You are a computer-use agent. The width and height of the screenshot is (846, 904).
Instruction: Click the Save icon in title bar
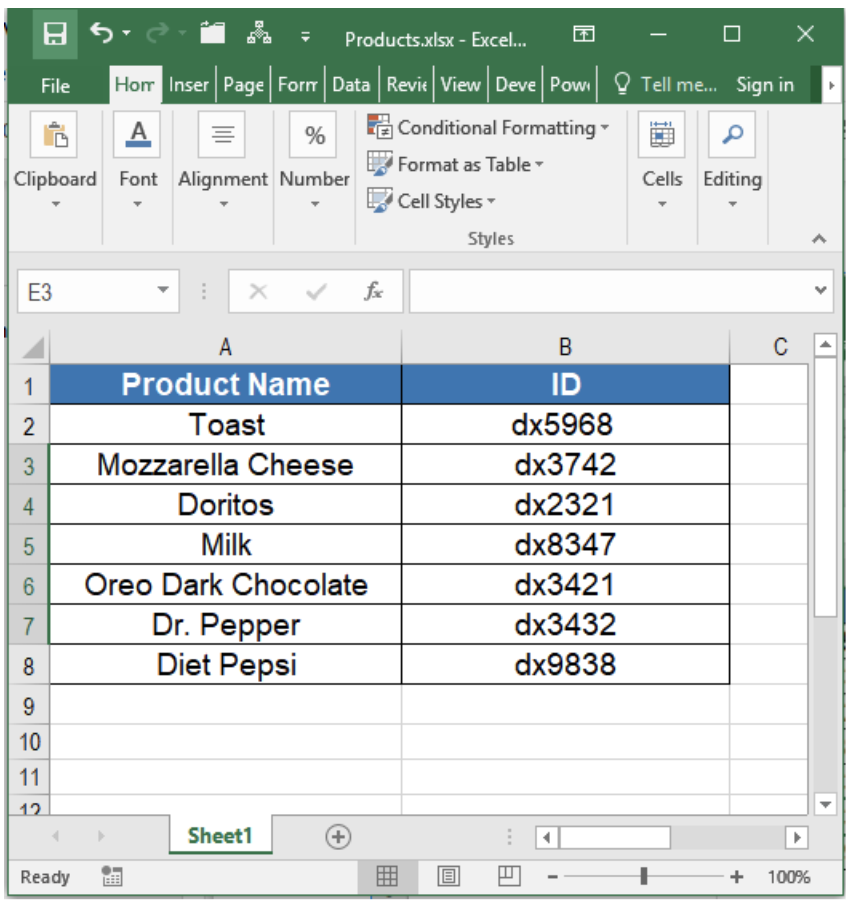[x=55, y=33]
